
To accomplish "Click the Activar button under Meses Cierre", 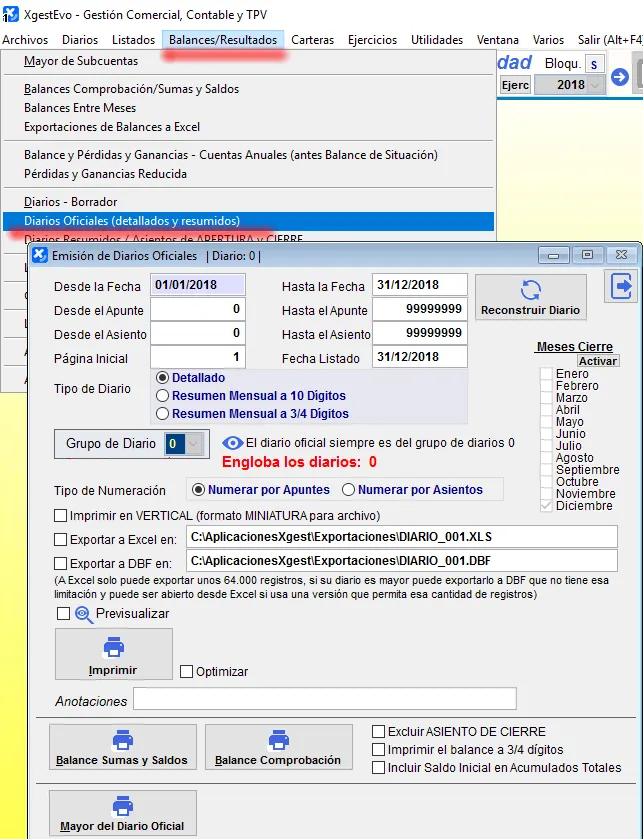I will [x=598, y=361].
